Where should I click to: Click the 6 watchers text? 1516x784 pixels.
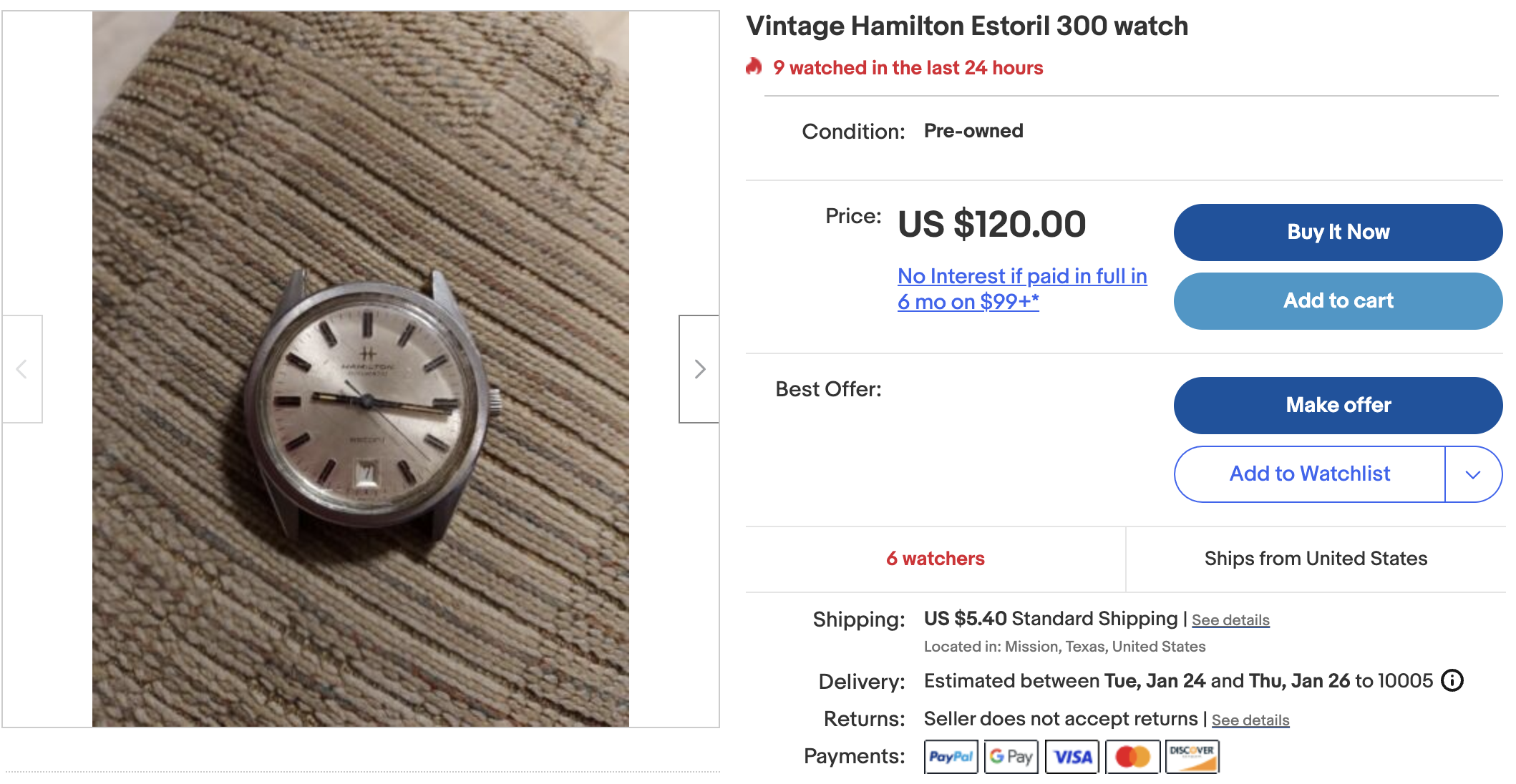coord(935,559)
